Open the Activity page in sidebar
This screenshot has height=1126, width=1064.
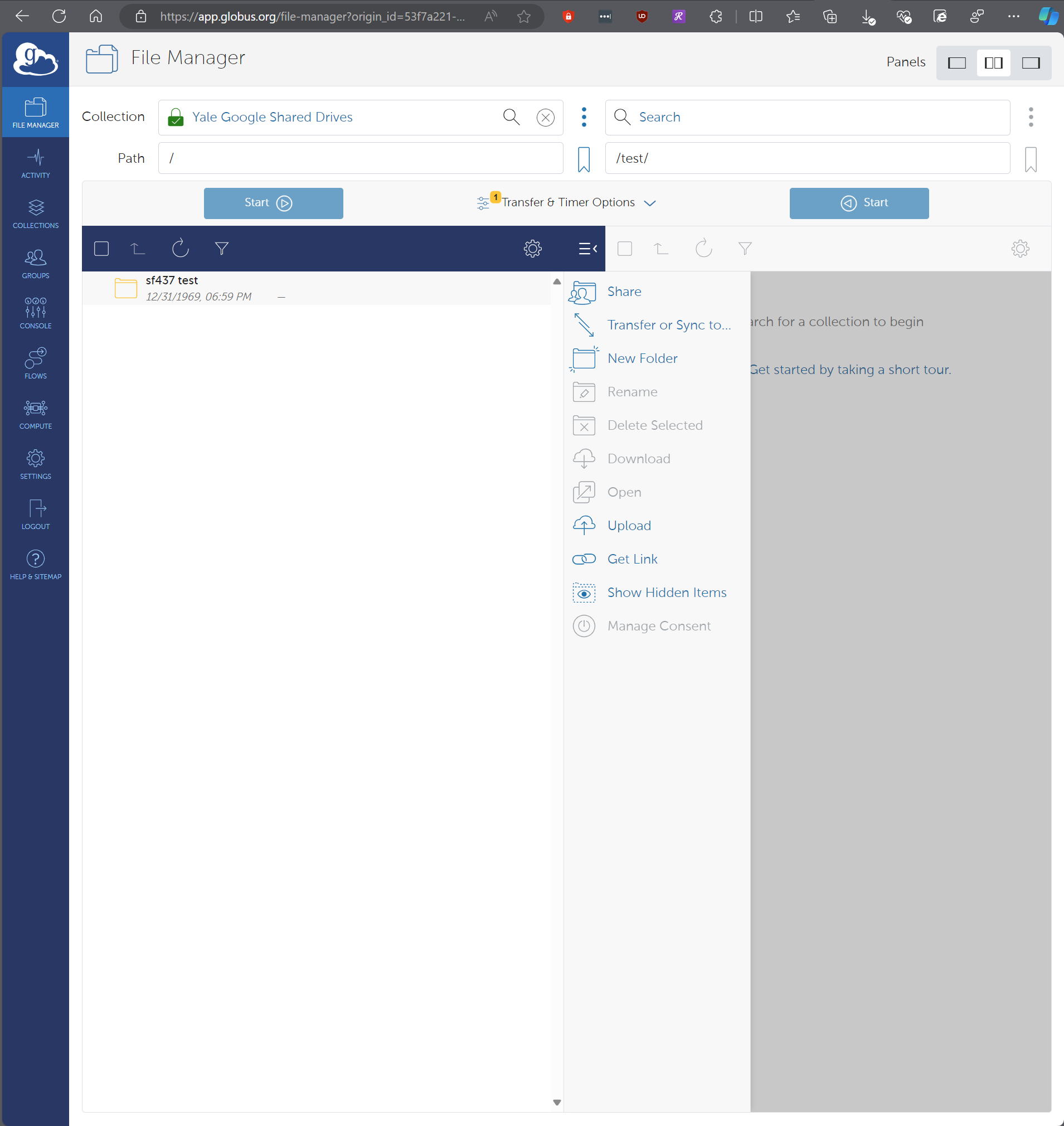point(35,163)
